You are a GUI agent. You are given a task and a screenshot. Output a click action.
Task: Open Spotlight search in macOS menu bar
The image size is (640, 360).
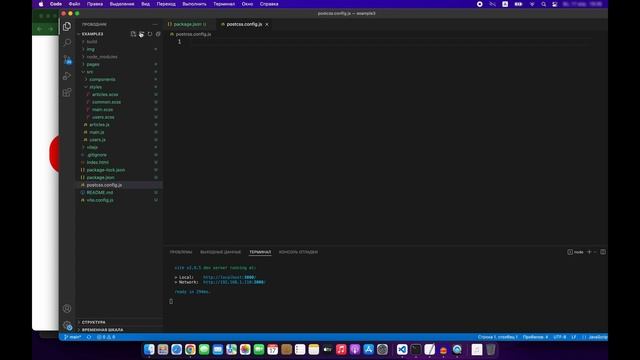[543, 4]
